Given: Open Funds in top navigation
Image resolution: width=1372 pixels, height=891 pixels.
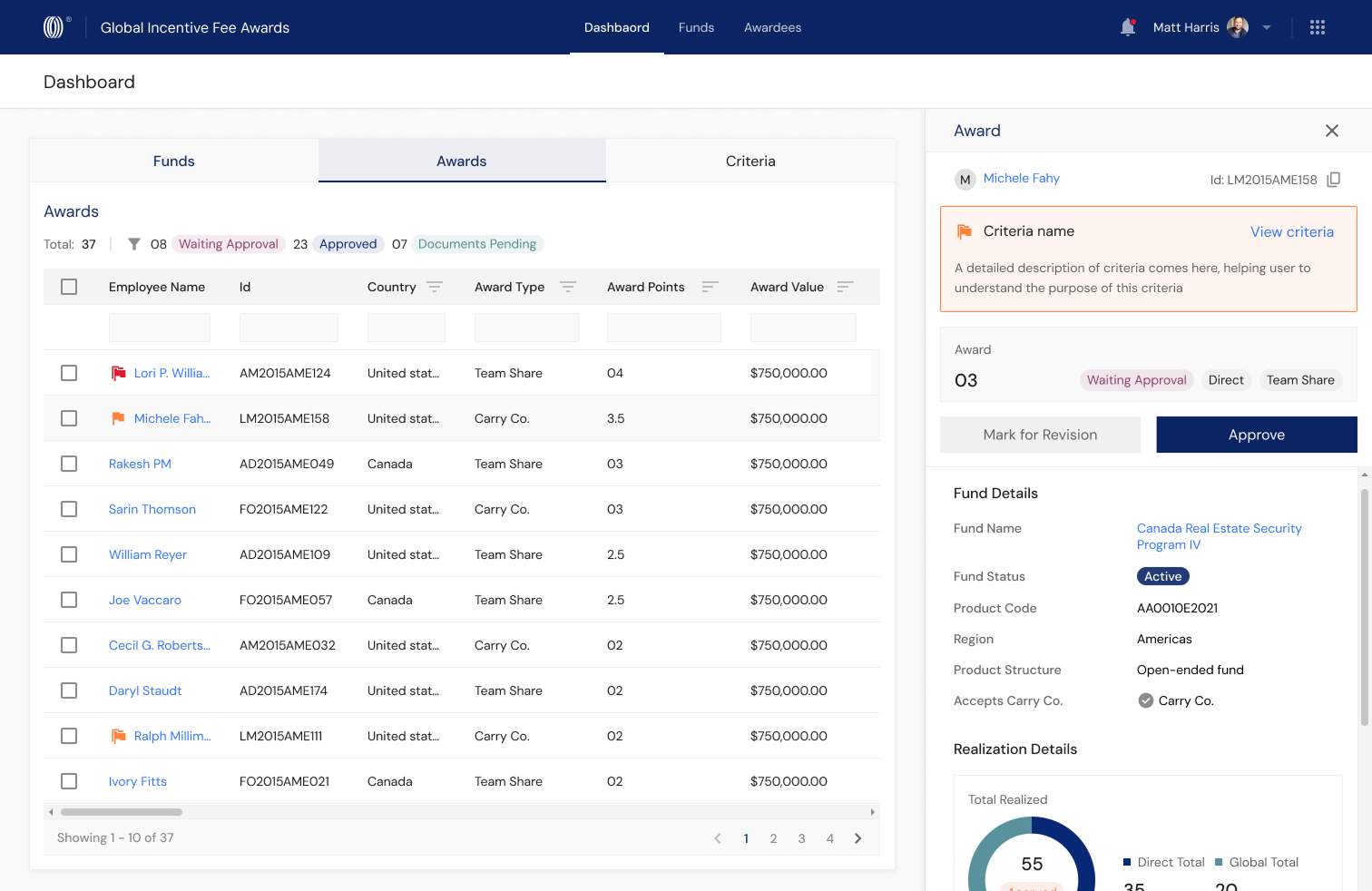Looking at the screenshot, I should pos(696,27).
